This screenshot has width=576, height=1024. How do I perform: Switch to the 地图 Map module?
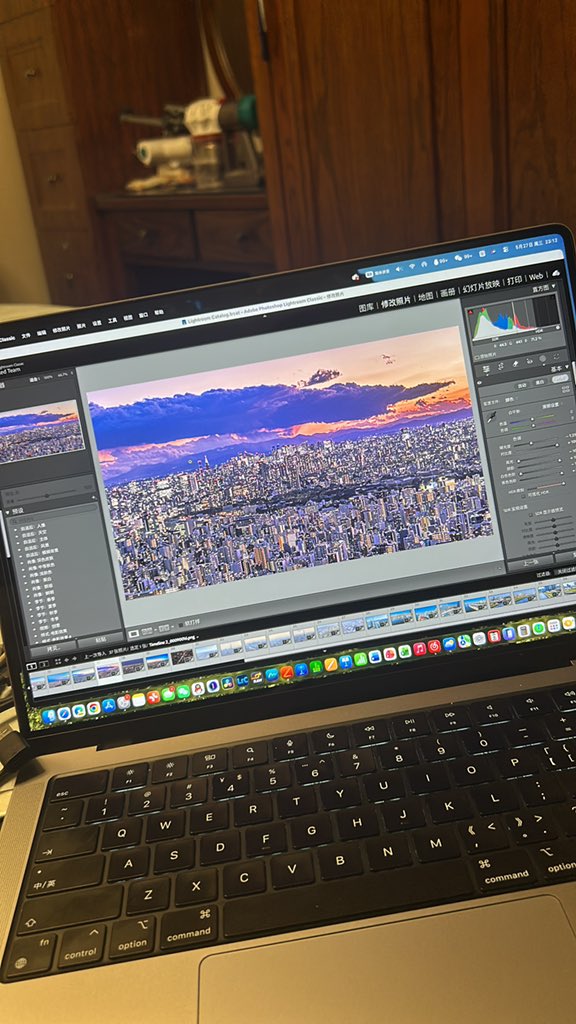[x=426, y=297]
